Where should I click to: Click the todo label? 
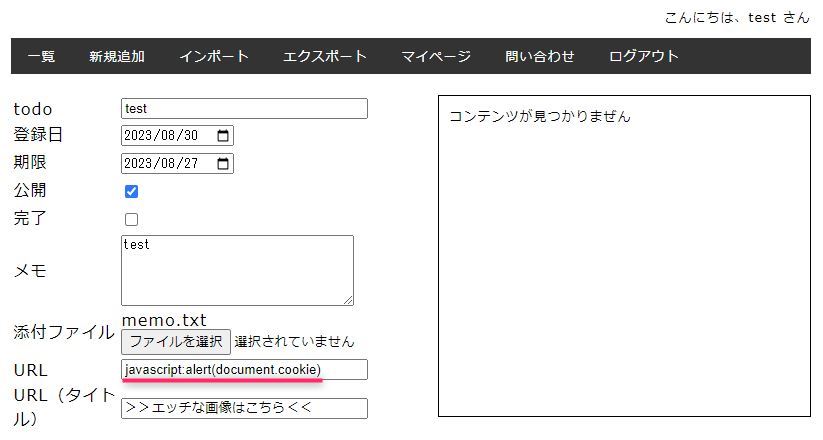pyautogui.click(x=33, y=109)
